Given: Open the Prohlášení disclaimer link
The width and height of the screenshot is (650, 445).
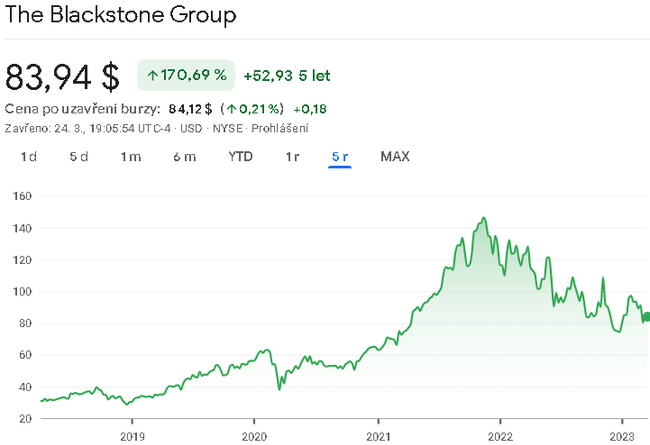Looking at the screenshot, I should click(282, 128).
